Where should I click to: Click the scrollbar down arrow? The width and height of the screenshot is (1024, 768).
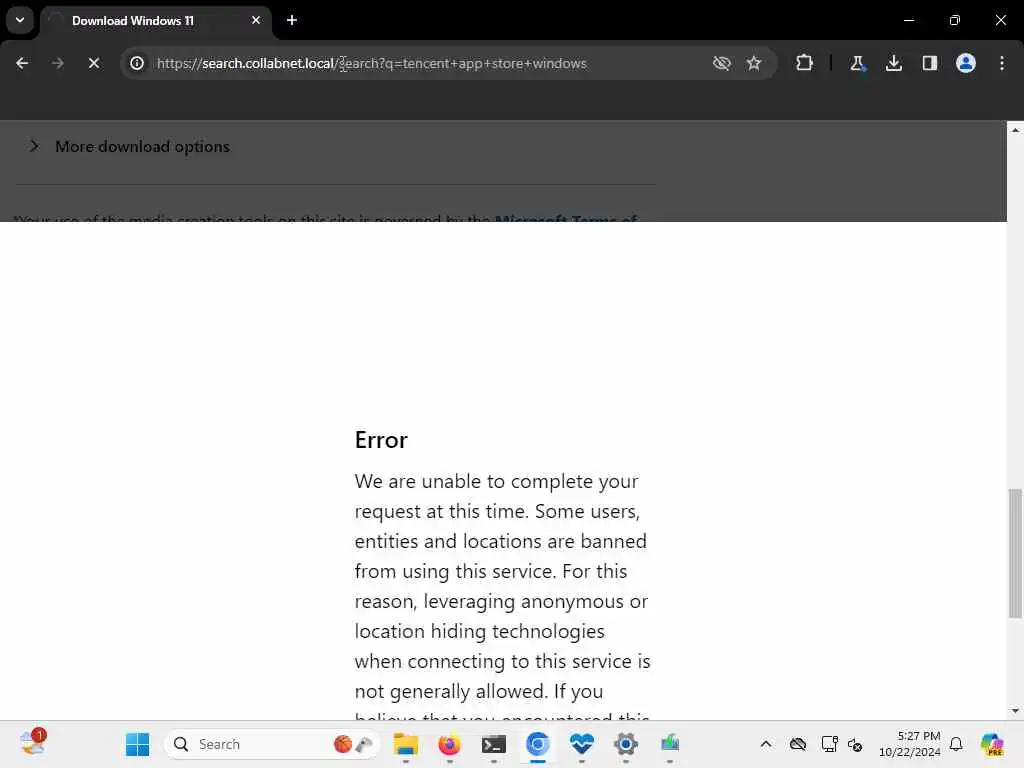1014,711
